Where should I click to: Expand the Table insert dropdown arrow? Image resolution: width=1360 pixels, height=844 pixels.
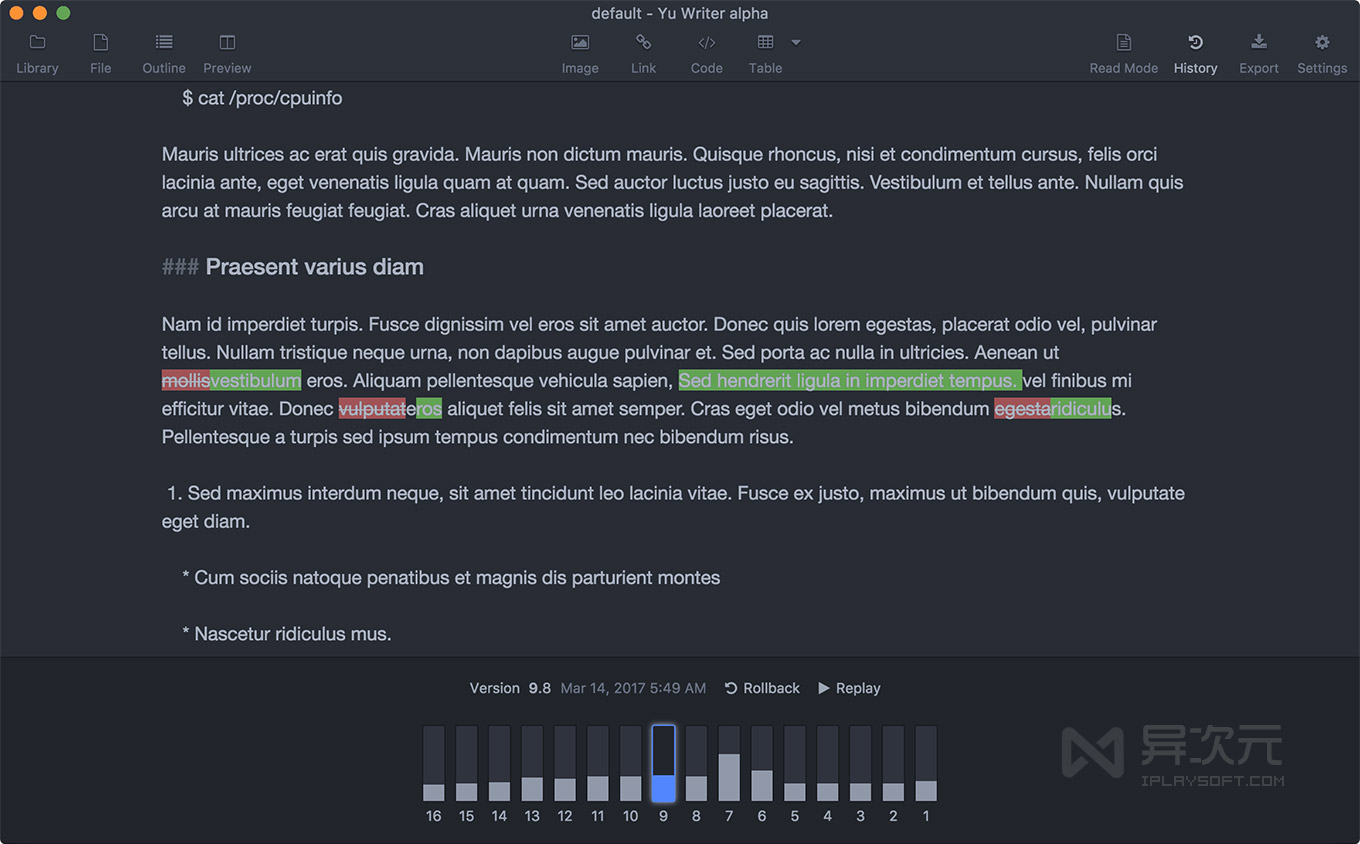[x=795, y=44]
